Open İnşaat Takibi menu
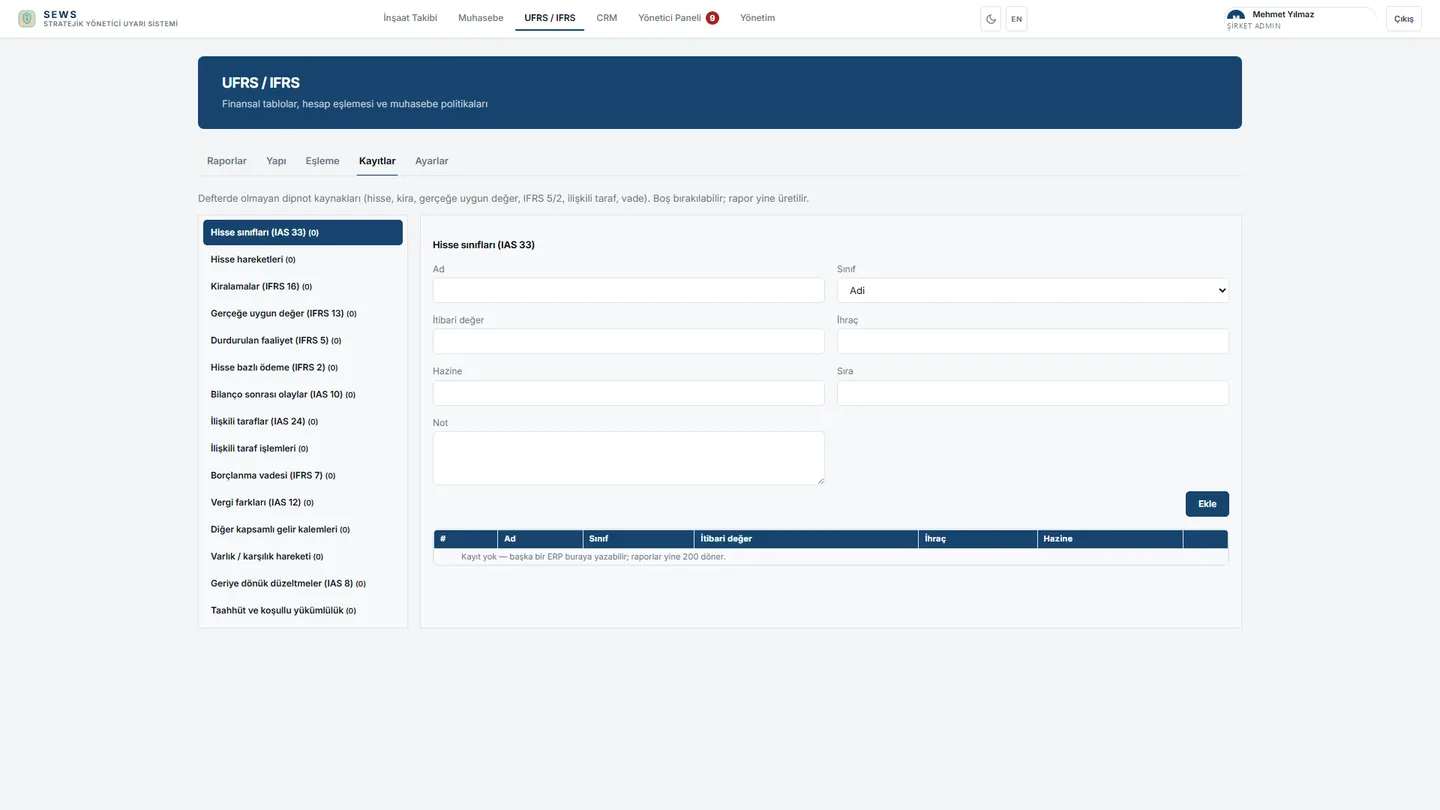Viewport: 1440px width, 810px height. 410,18
